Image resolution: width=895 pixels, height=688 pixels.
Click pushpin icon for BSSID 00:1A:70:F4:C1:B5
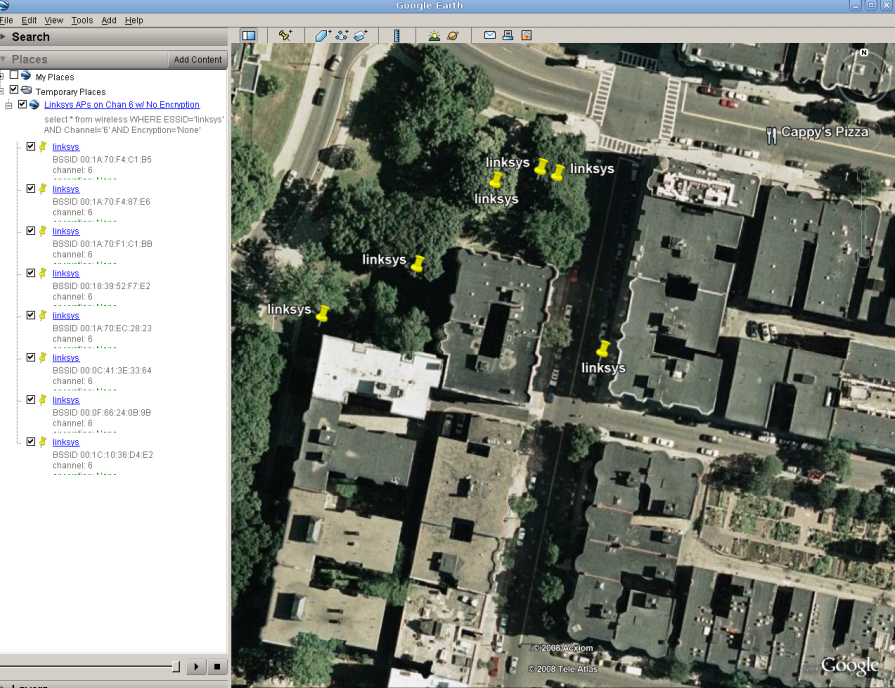[43, 146]
